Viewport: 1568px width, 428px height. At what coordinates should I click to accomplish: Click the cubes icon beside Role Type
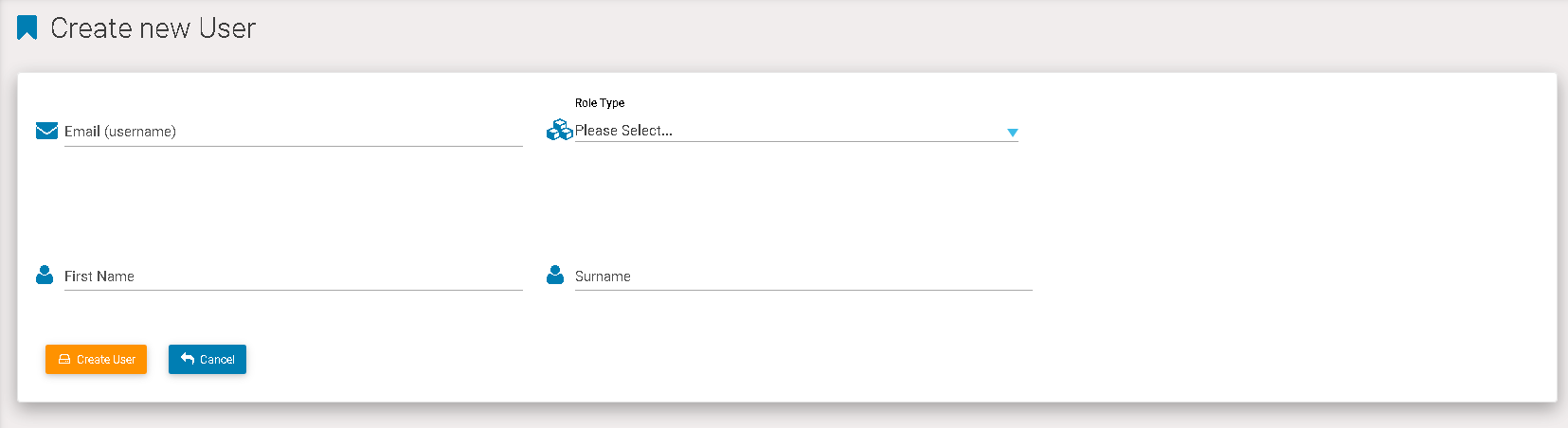(559, 130)
